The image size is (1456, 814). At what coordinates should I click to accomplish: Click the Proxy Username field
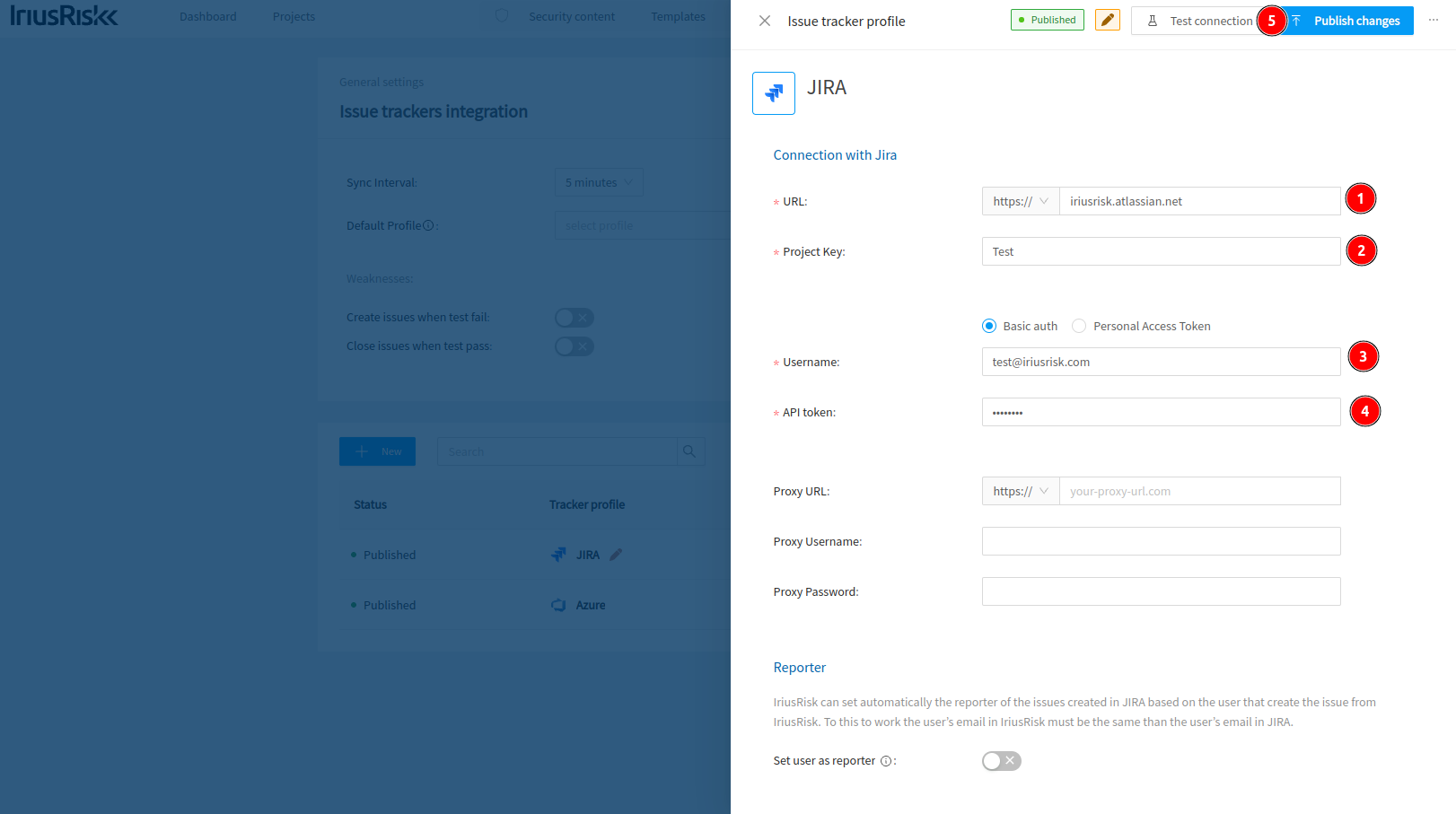(x=1162, y=541)
